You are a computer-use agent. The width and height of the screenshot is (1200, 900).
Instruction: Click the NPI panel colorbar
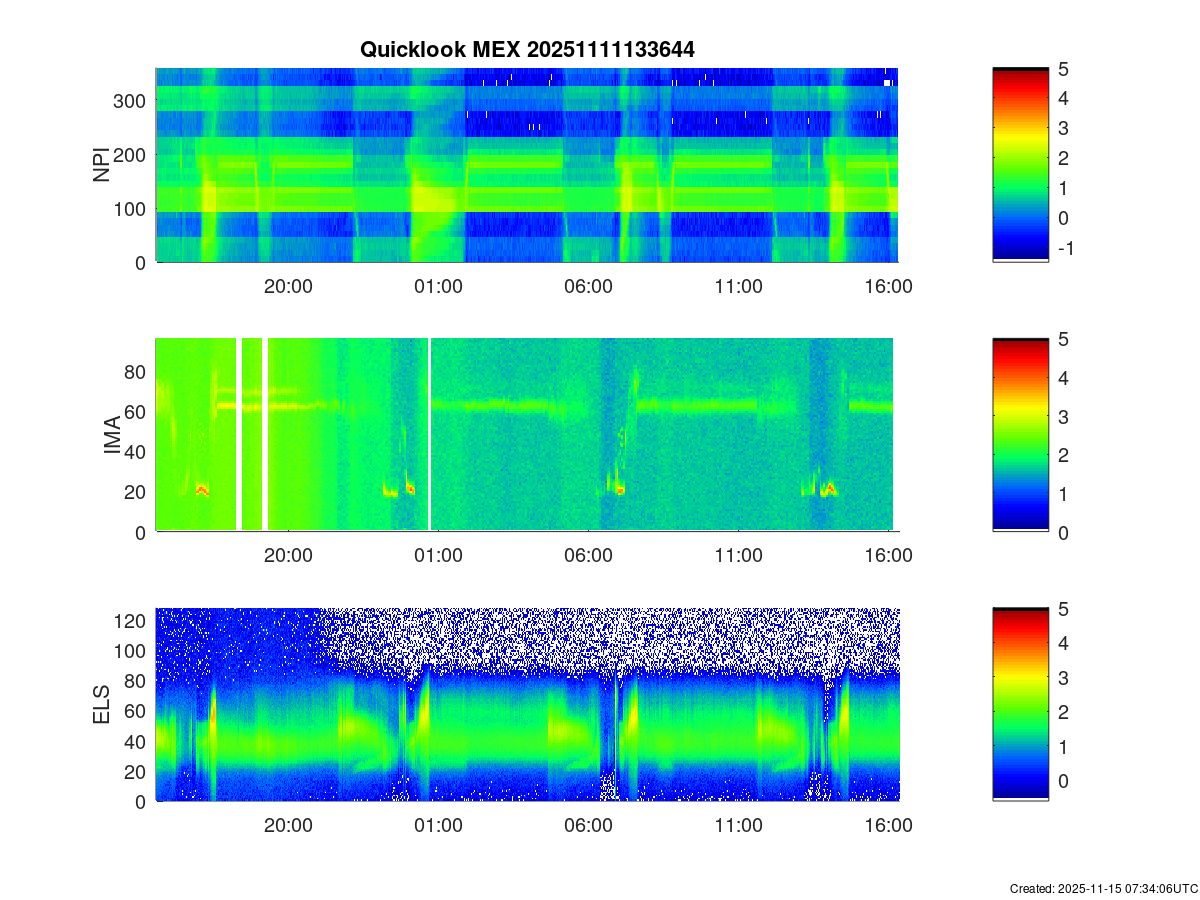coord(1020,165)
